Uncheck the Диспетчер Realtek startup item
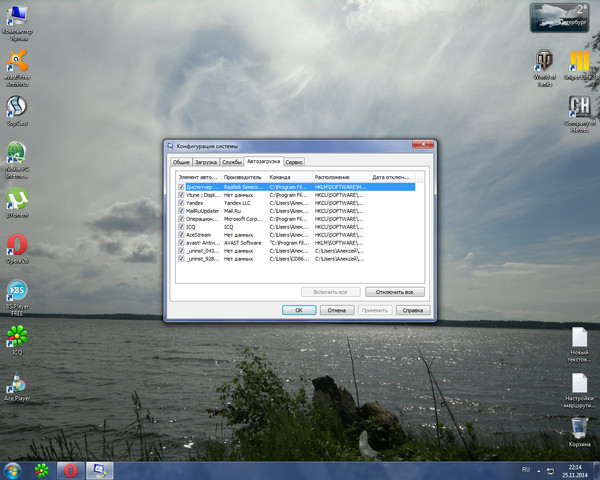 coord(181,187)
